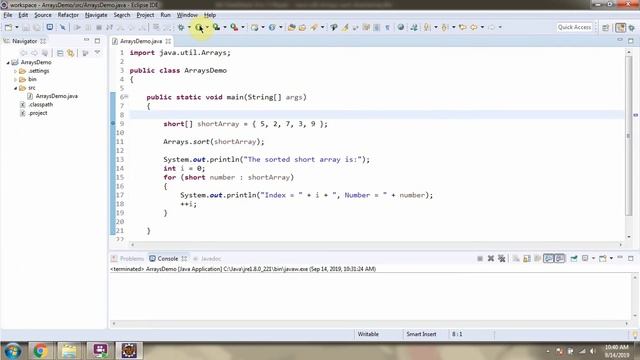Open the Coverage dropdown arrow

[225, 27]
